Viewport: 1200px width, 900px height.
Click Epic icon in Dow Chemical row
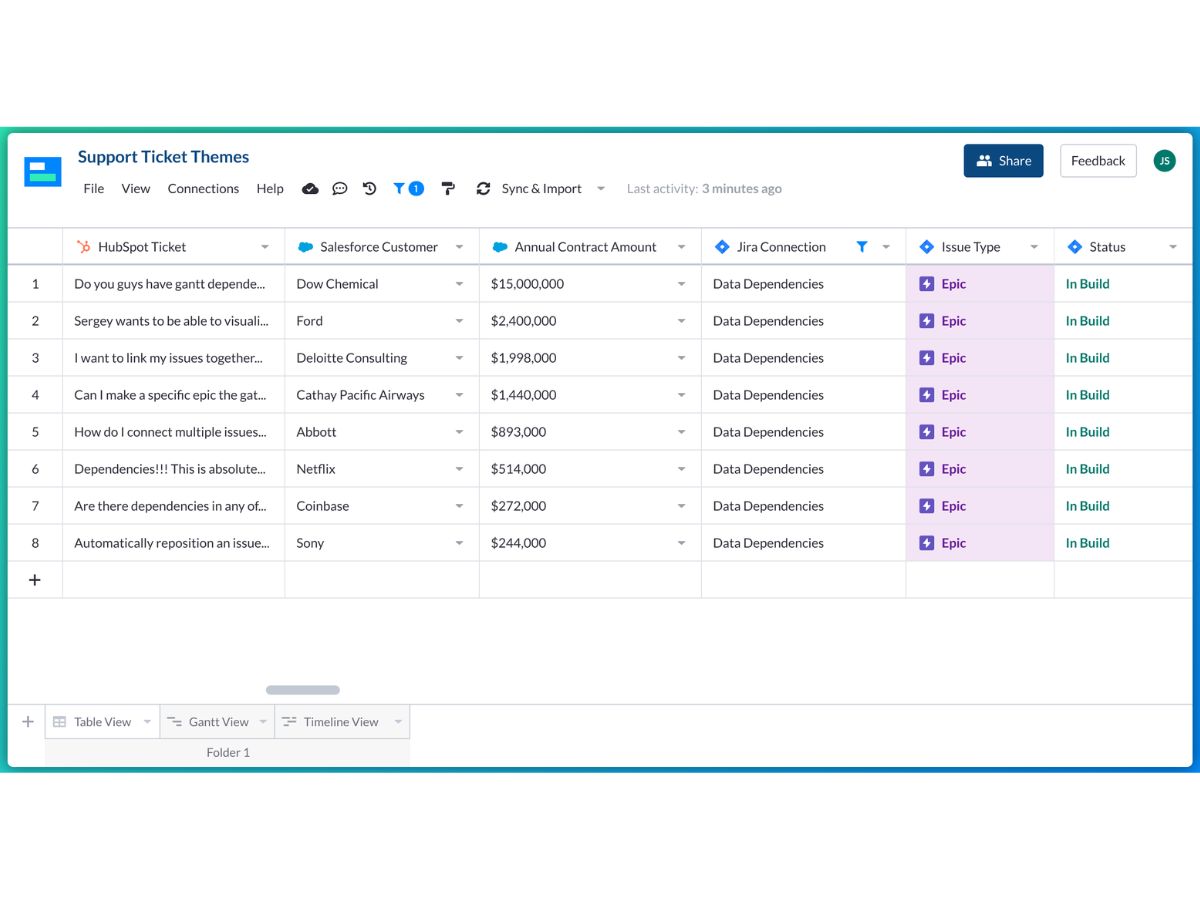(x=927, y=284)
